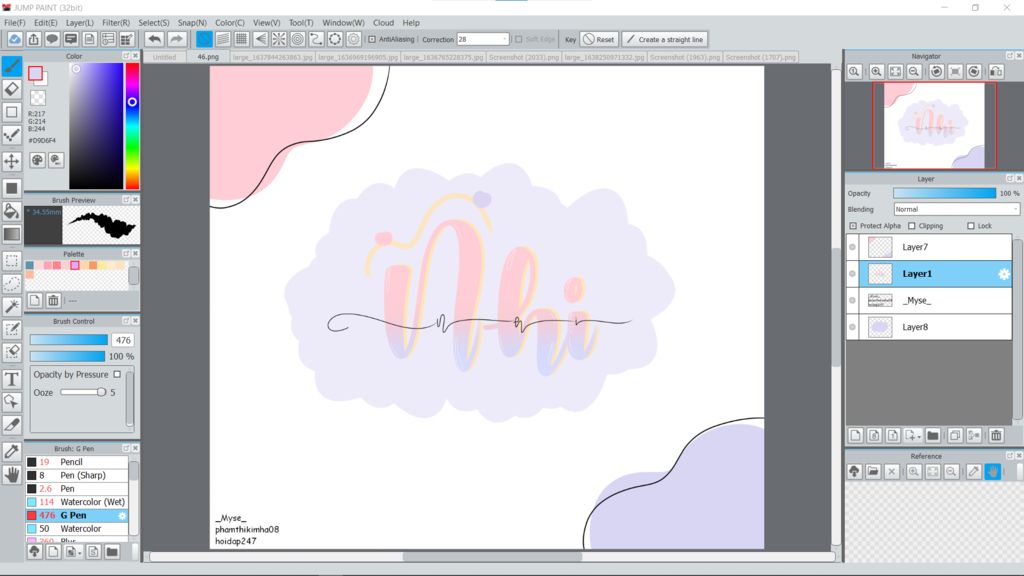Hide Layer8 visibility dot
The width and height of the screenshot is (1024, 576).
coord(852,327)
